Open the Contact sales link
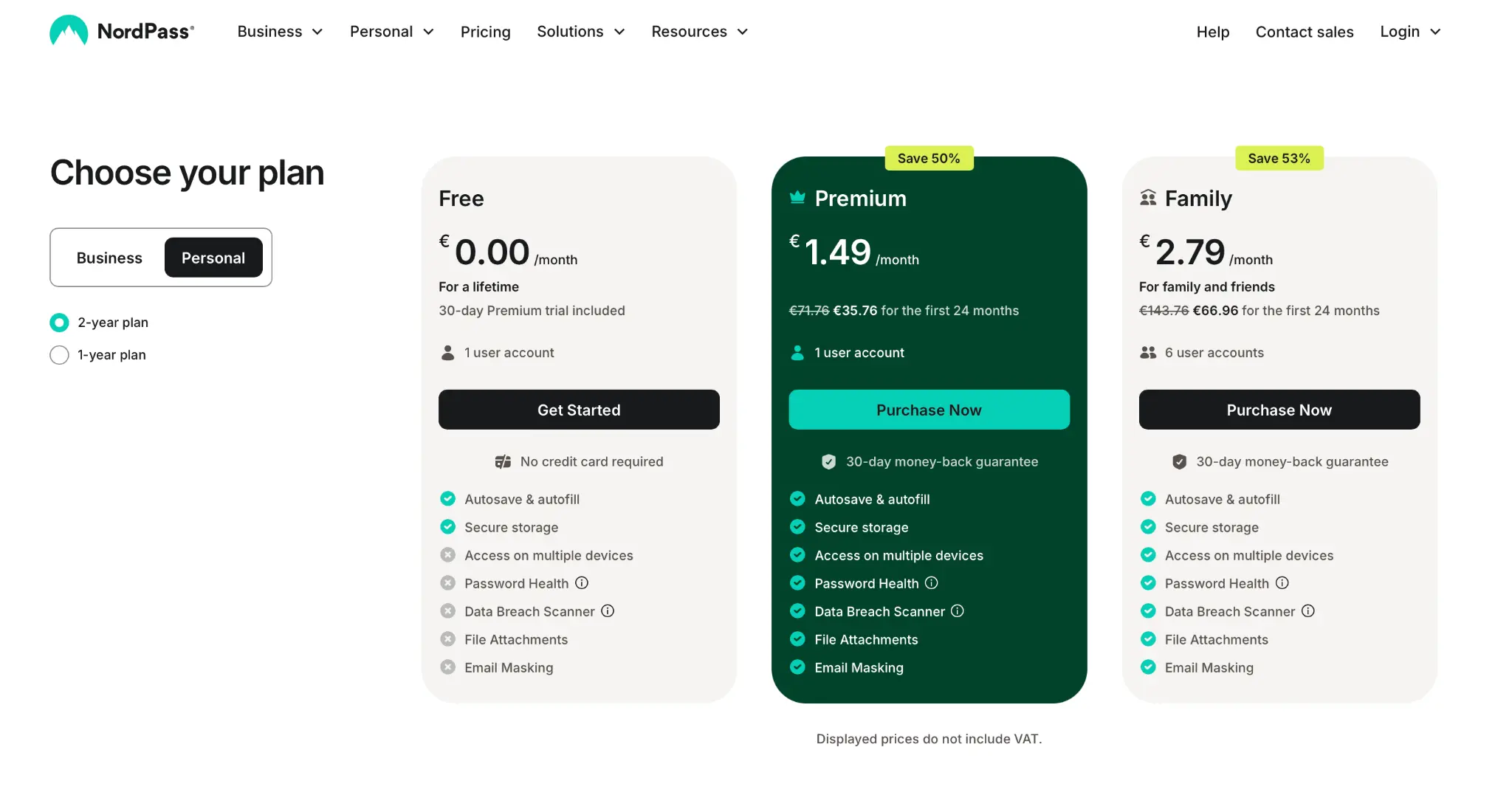 pos(1305,32)
